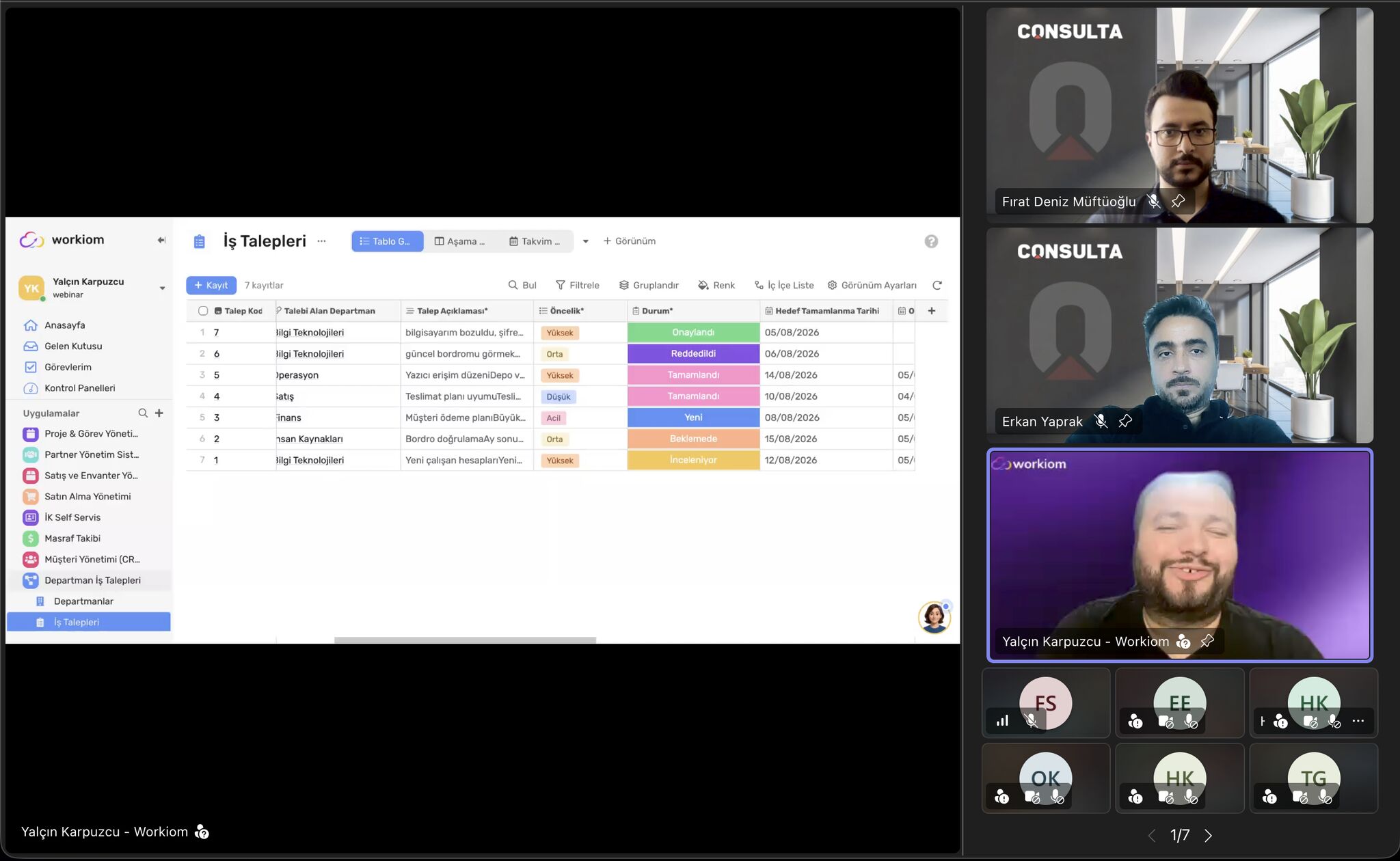Switch to the Tablo G... view tab
This screenshot has width=1400, height=861.
pos(388,241)
